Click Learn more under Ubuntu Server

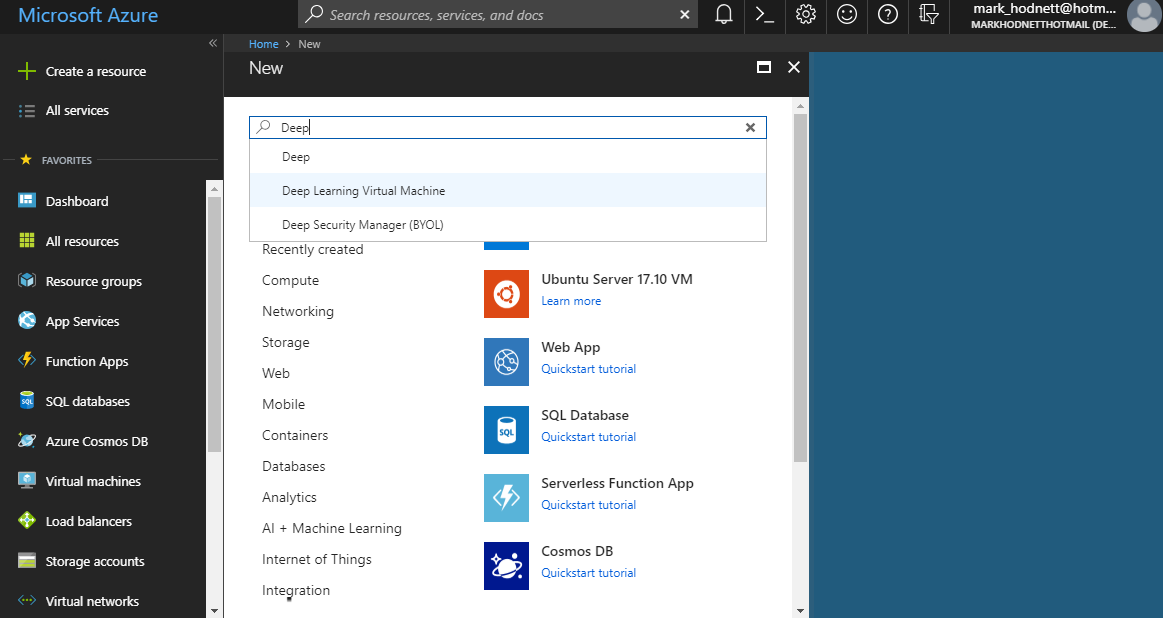point(571,300)
